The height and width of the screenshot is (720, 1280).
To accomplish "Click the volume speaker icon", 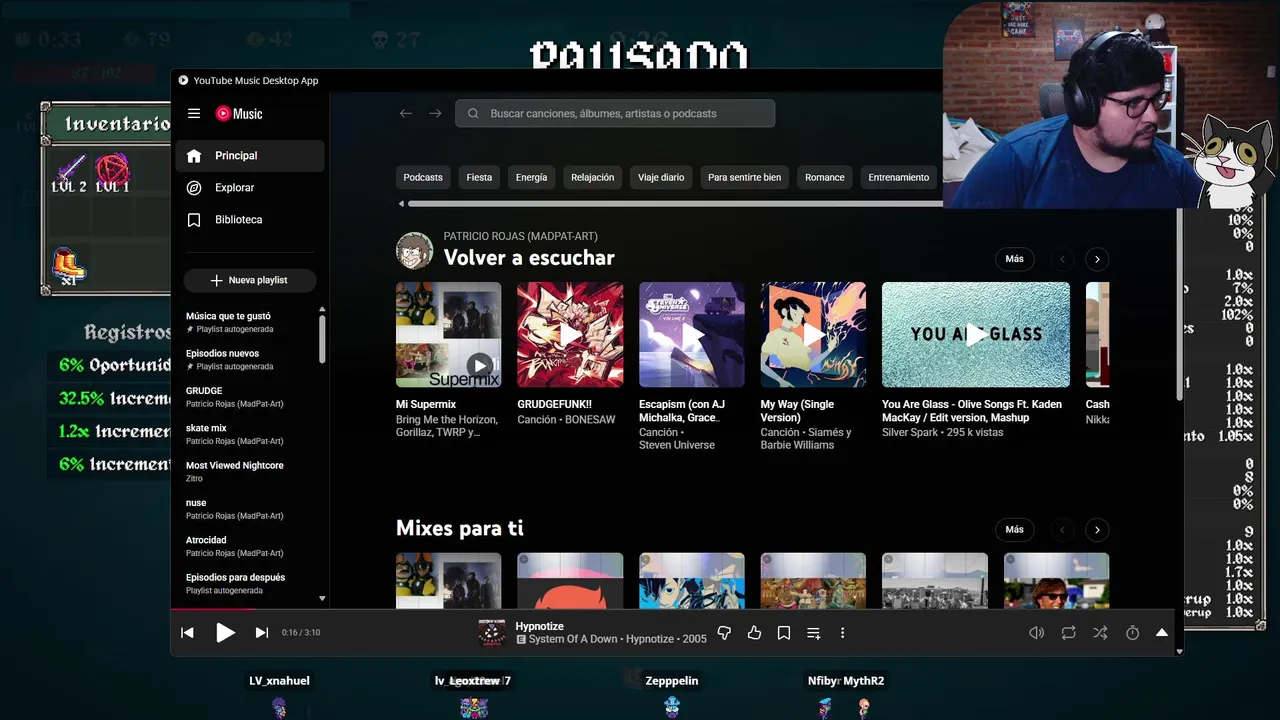I will coord(1037,633).
